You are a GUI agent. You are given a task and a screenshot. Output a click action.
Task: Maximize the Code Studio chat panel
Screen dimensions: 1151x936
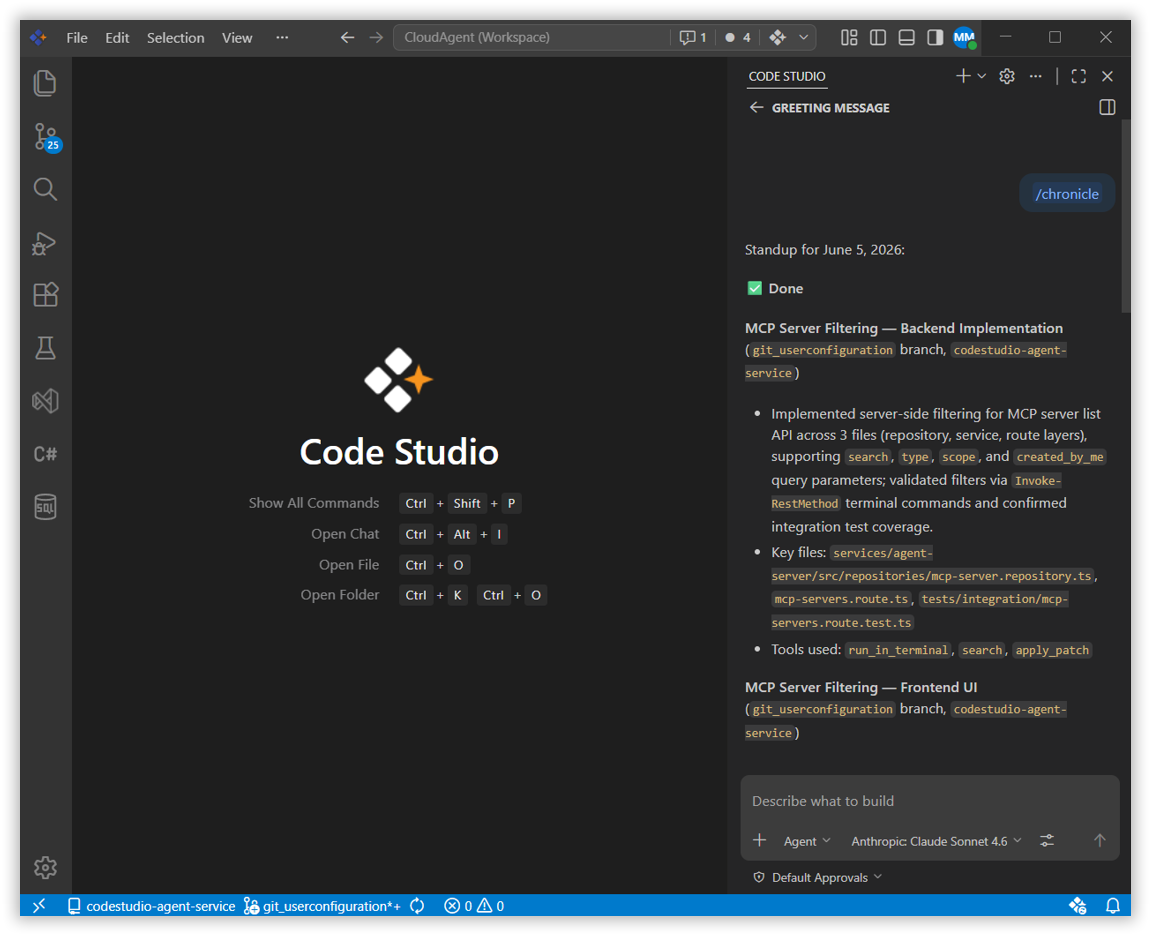click(1078, 76)
